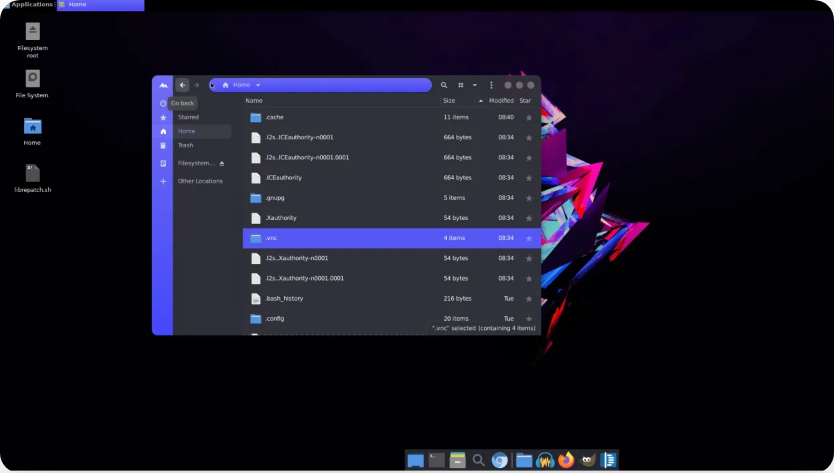Select Trash in the sidebar
Viewport: 834px width, 473px height.
186,145
